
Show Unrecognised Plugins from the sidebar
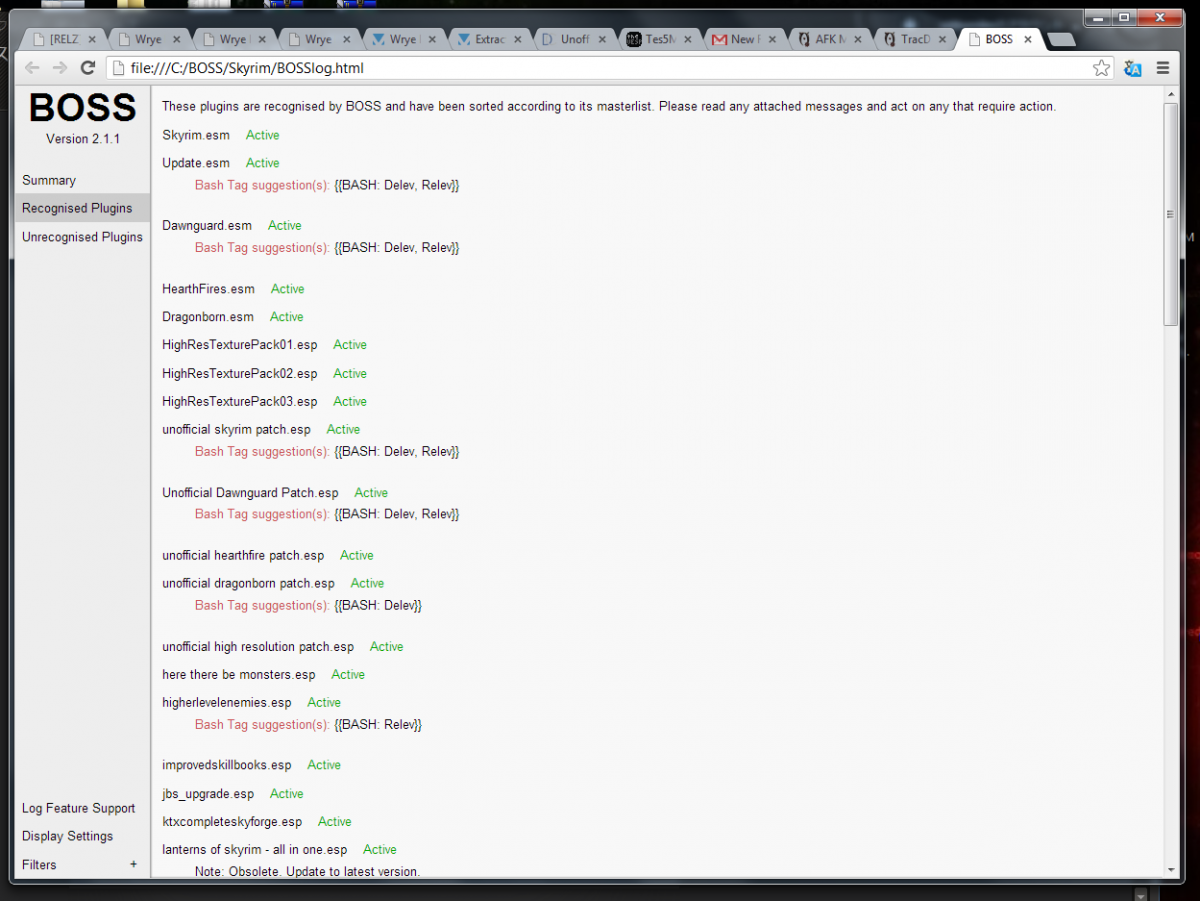(x=82, y=237)
